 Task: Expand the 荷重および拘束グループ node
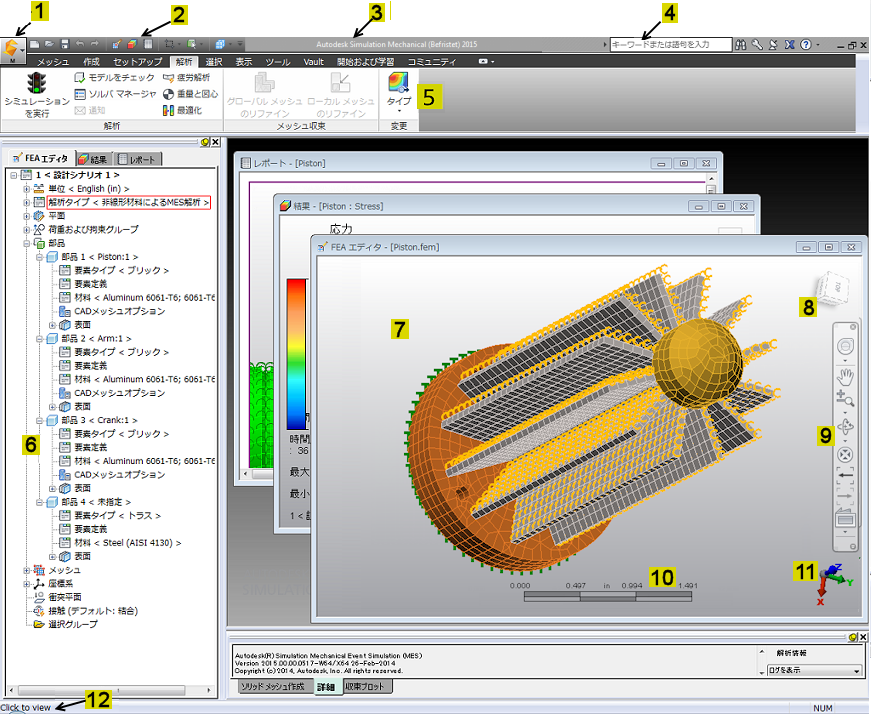[x=26, y=229]
